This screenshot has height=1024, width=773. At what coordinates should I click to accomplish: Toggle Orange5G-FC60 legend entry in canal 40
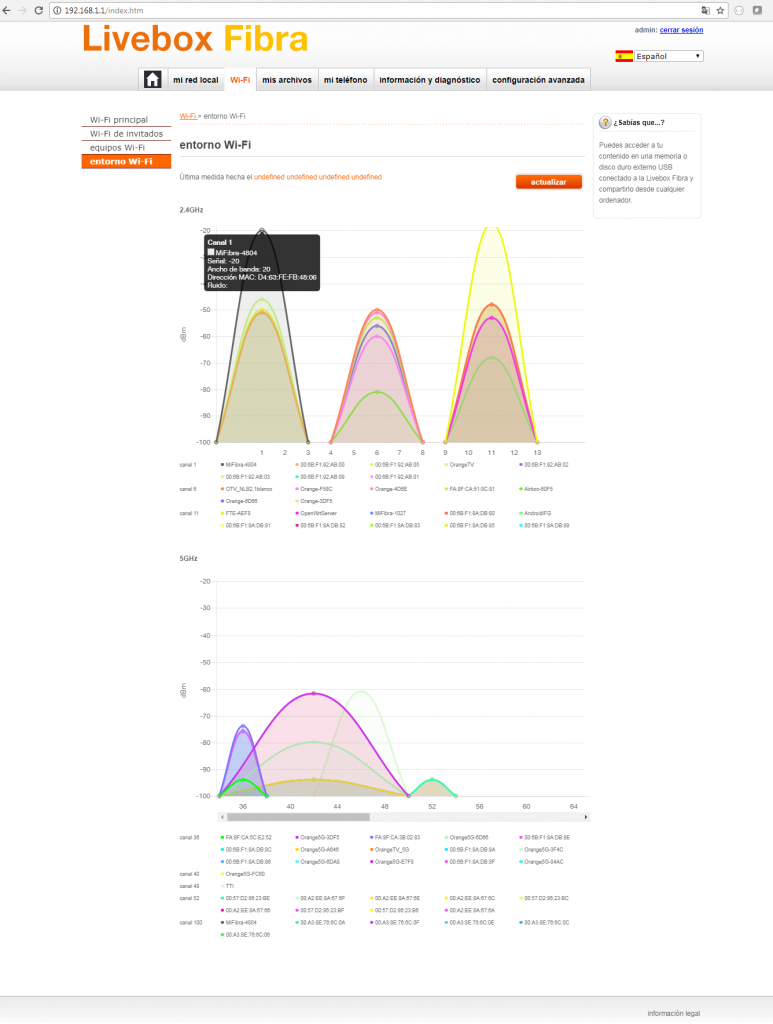click(243, 874)
